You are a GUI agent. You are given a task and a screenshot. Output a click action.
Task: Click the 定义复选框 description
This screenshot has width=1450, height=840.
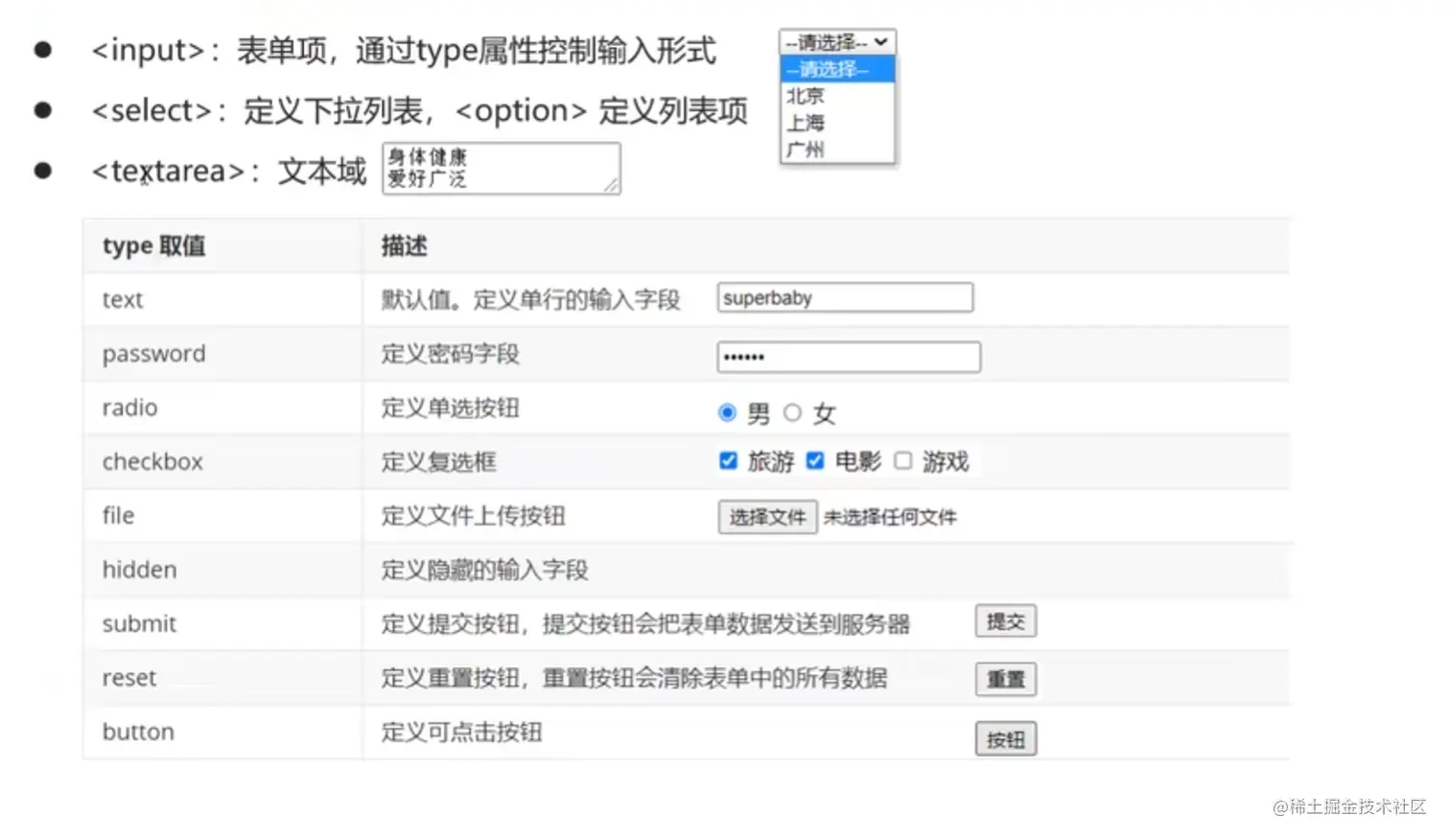point(439,462)
